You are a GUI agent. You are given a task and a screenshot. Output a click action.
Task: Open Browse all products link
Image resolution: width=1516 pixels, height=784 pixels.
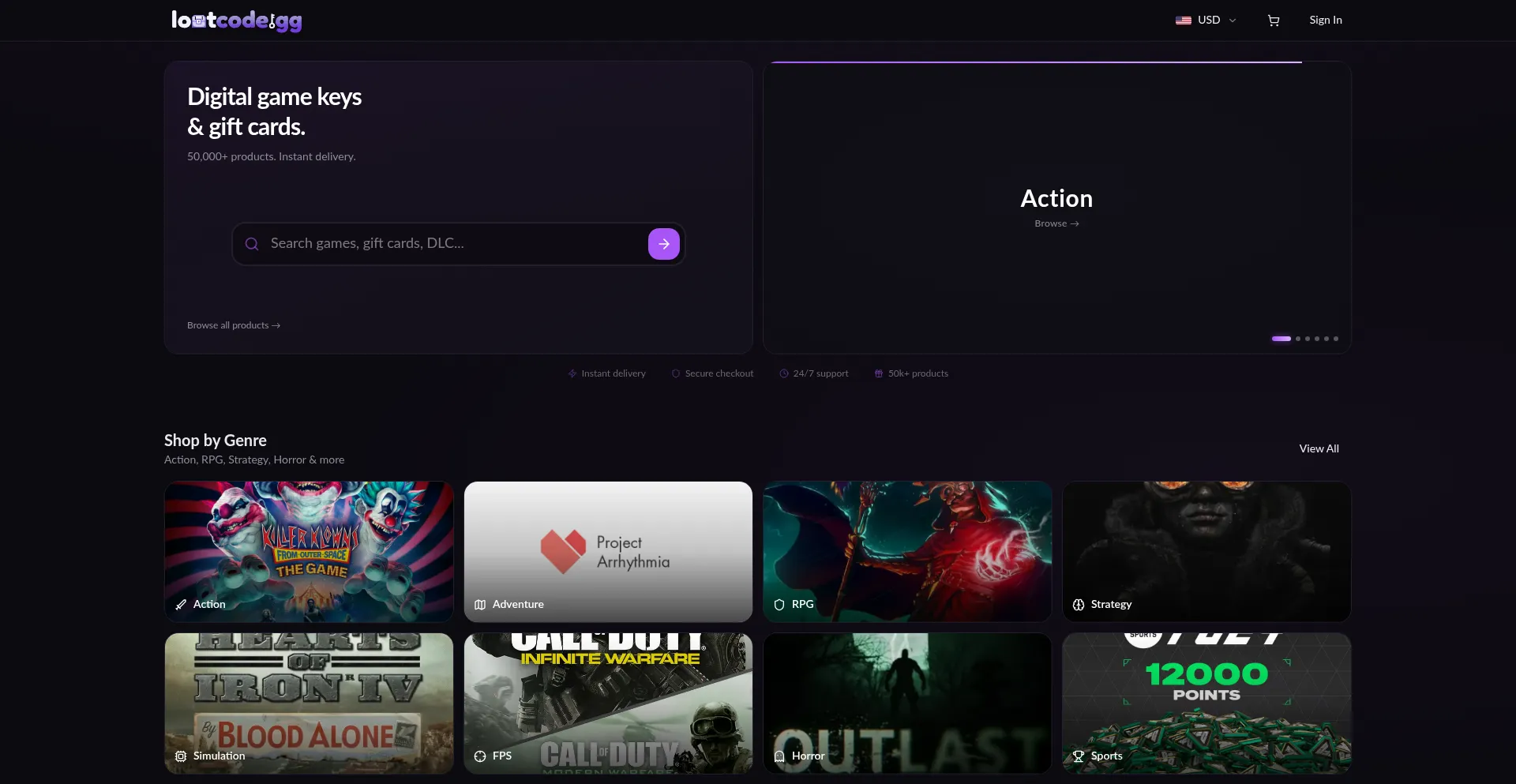pyautogui.click(x=234, y=325)
